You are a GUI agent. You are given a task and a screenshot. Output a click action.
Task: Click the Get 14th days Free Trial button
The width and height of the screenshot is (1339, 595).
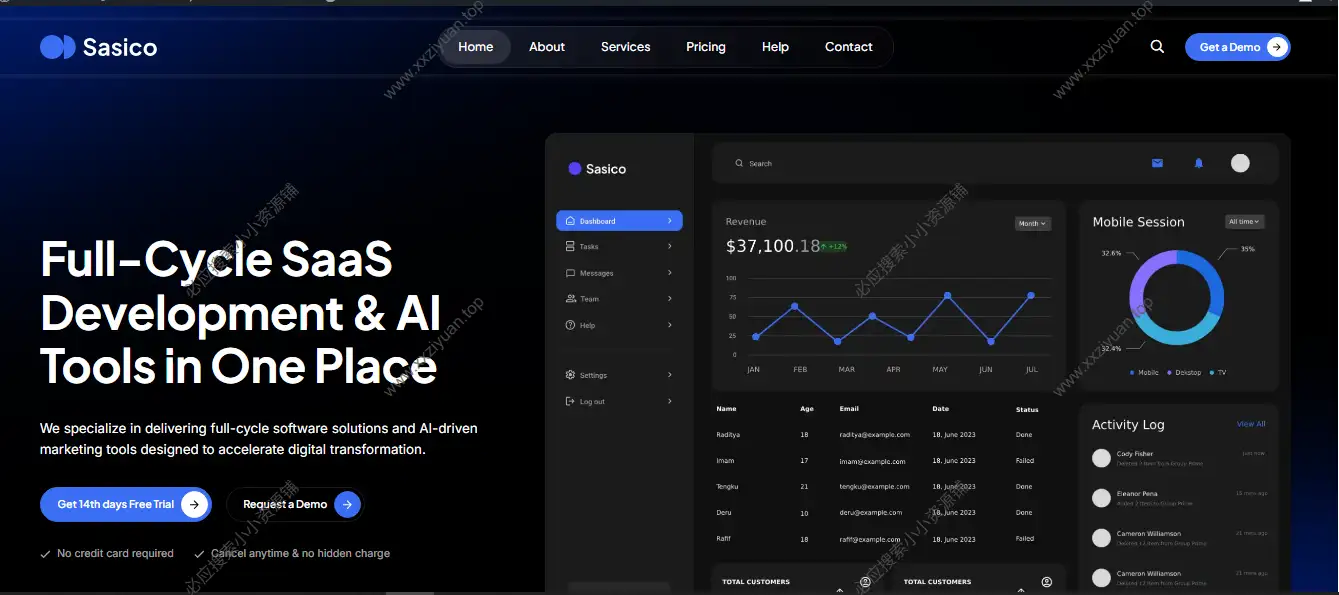(125, 504)
